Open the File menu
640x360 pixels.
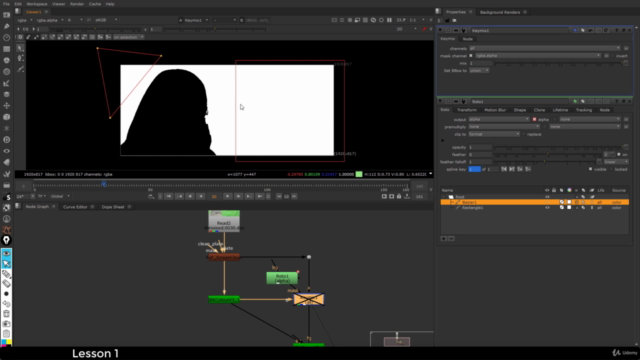(6, 4)
